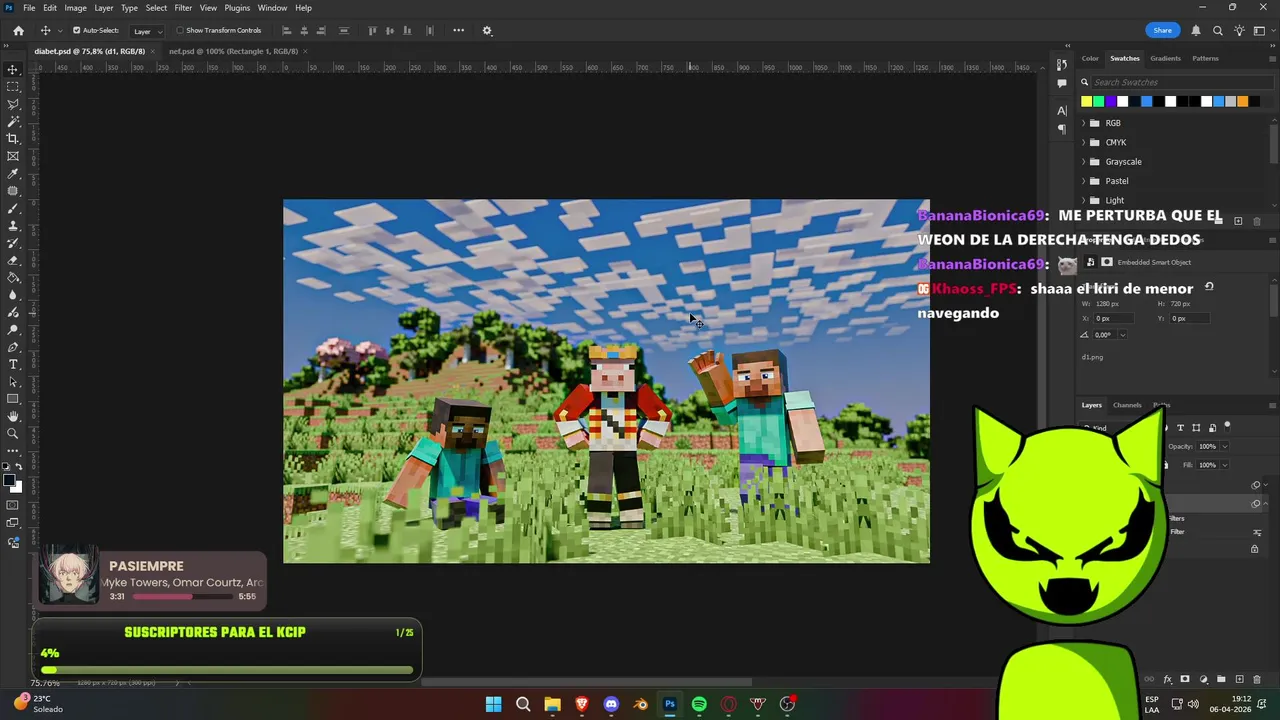Enable the Show Transform Controls checkbox
The image size is (1280, 720).
click(180, 31)
